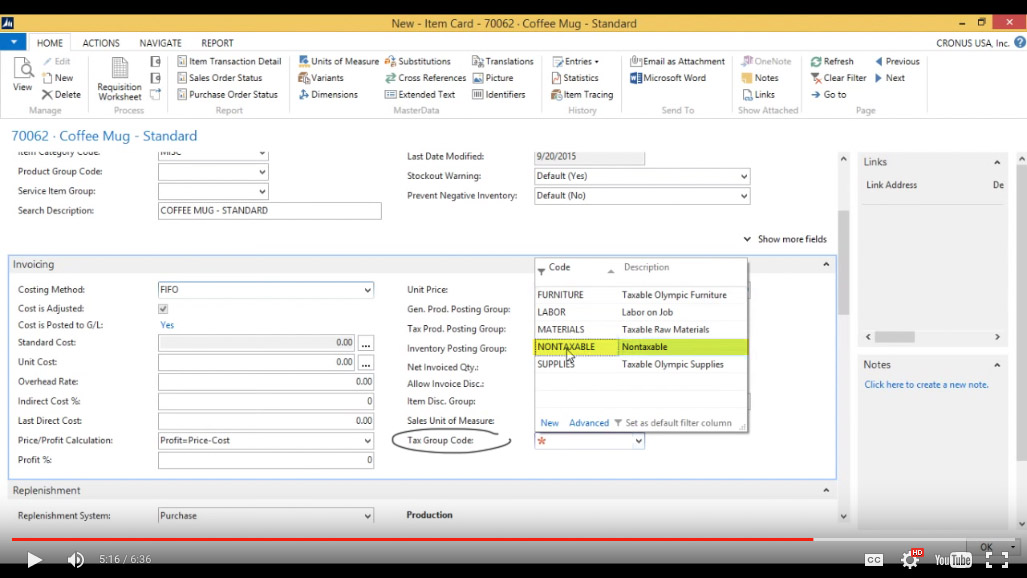
Task: Open the View item button
Action: 22,75
